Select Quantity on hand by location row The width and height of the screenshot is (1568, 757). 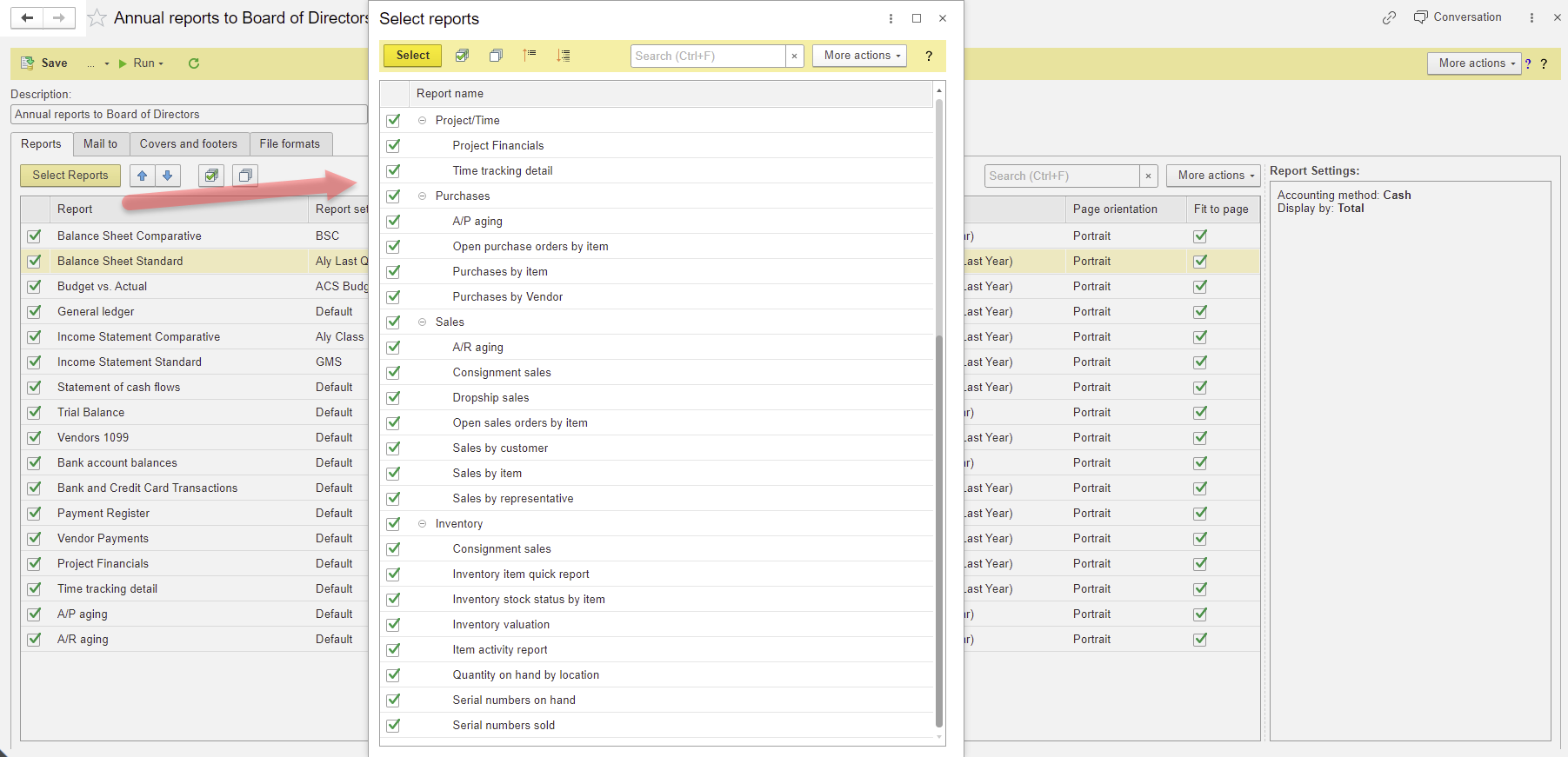[657, 674]
